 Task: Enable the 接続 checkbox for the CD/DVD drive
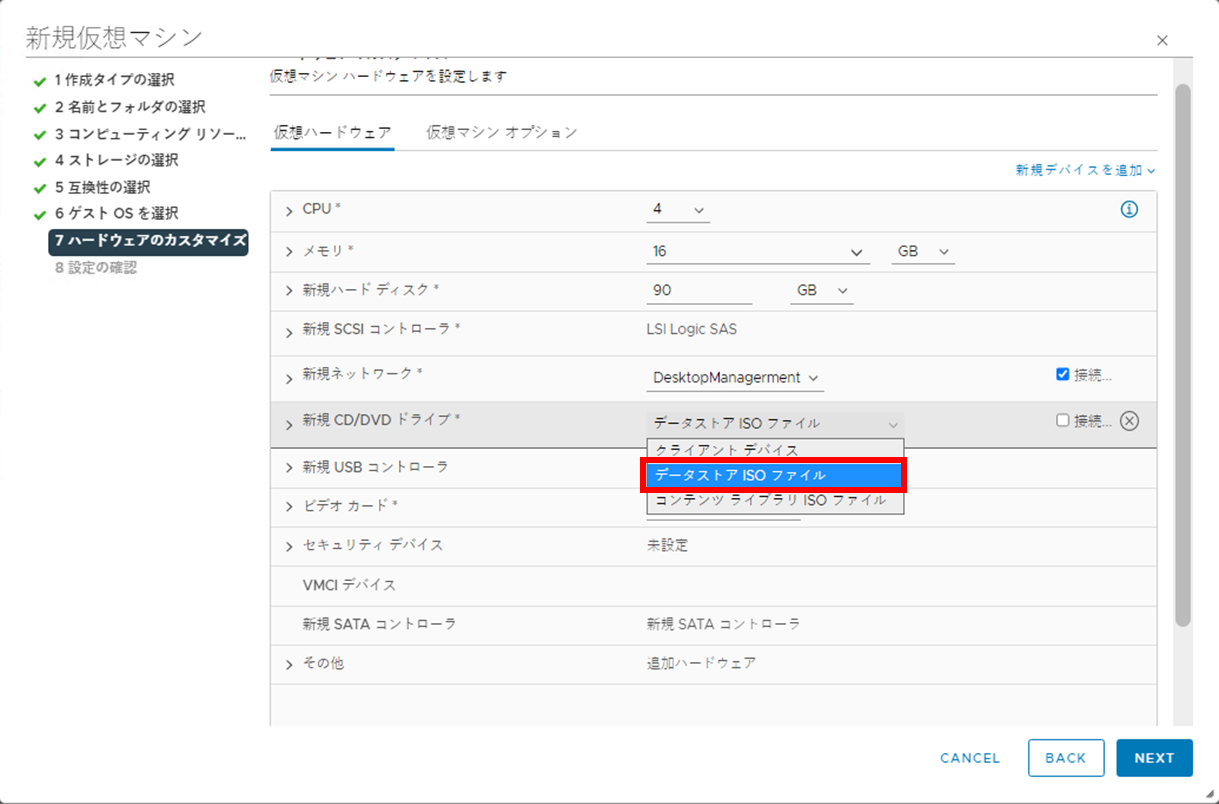(x=1063, y=419)
